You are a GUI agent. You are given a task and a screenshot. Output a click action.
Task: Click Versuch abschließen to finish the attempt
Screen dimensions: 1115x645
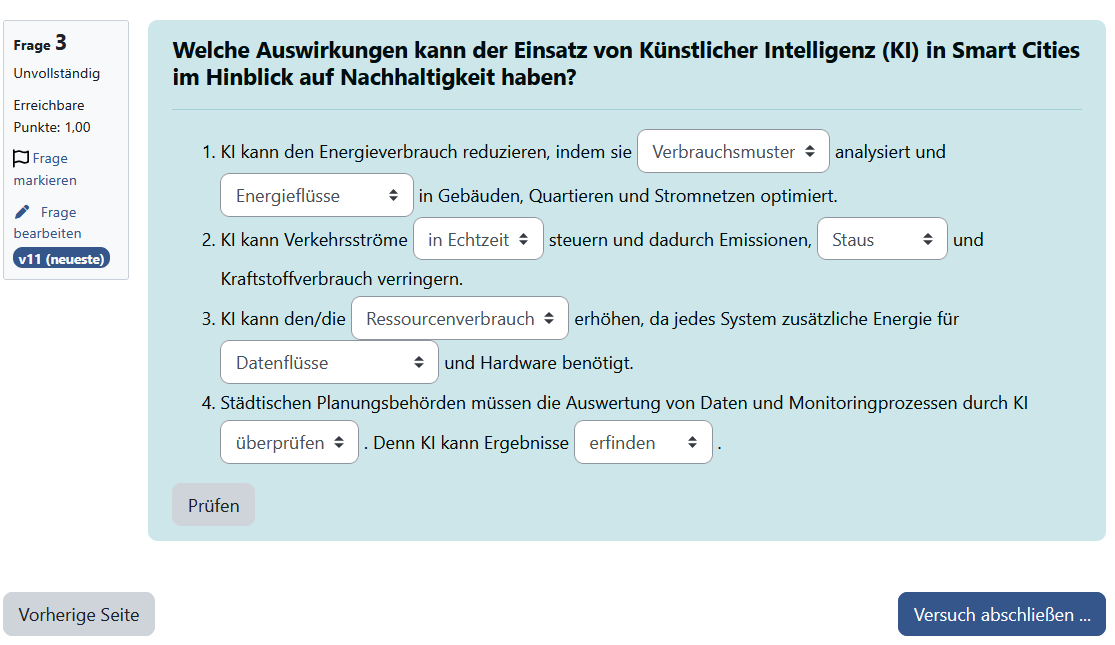1001,615
